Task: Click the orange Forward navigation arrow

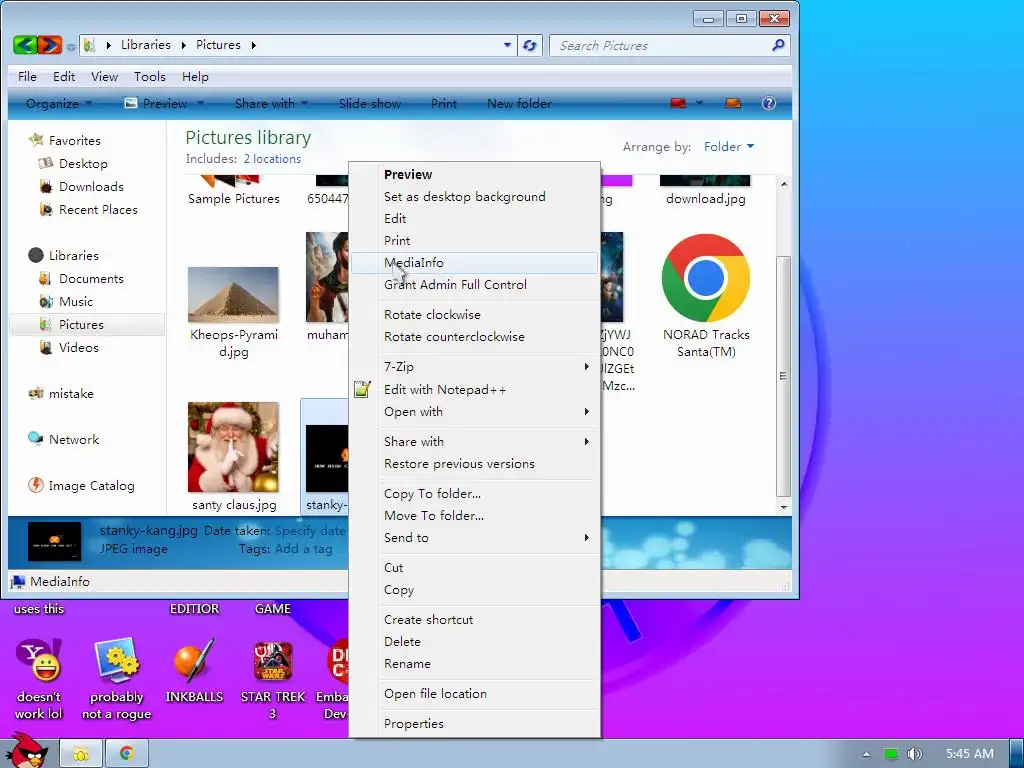Action: point(50,45)
